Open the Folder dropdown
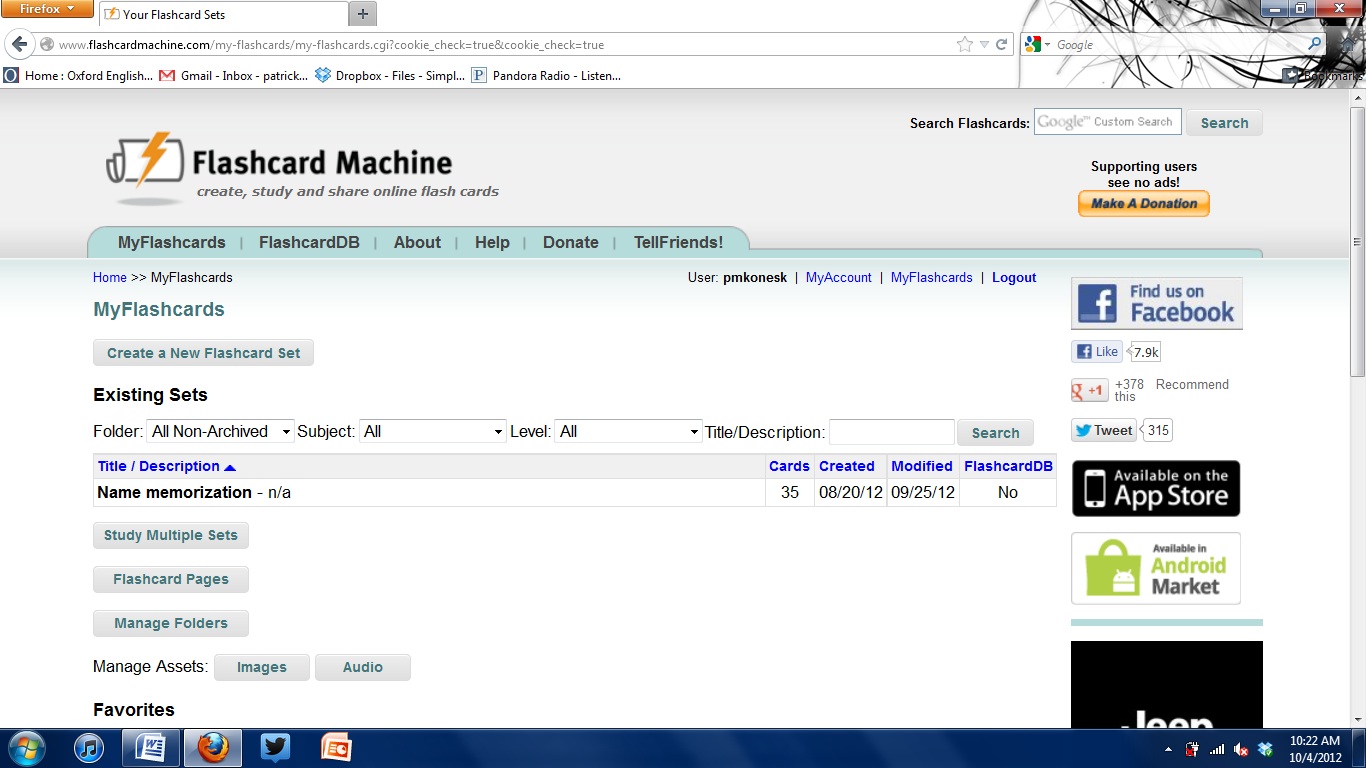 (220, 431)
